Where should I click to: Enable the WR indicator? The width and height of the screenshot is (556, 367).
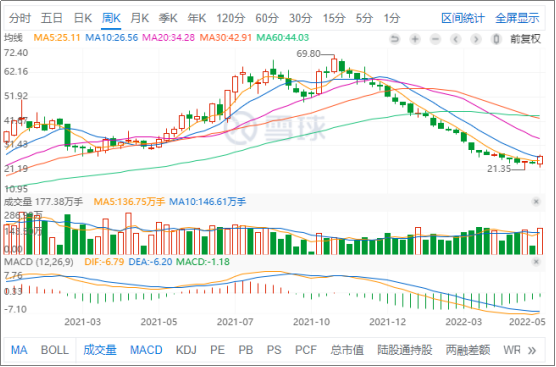point(512,350)
